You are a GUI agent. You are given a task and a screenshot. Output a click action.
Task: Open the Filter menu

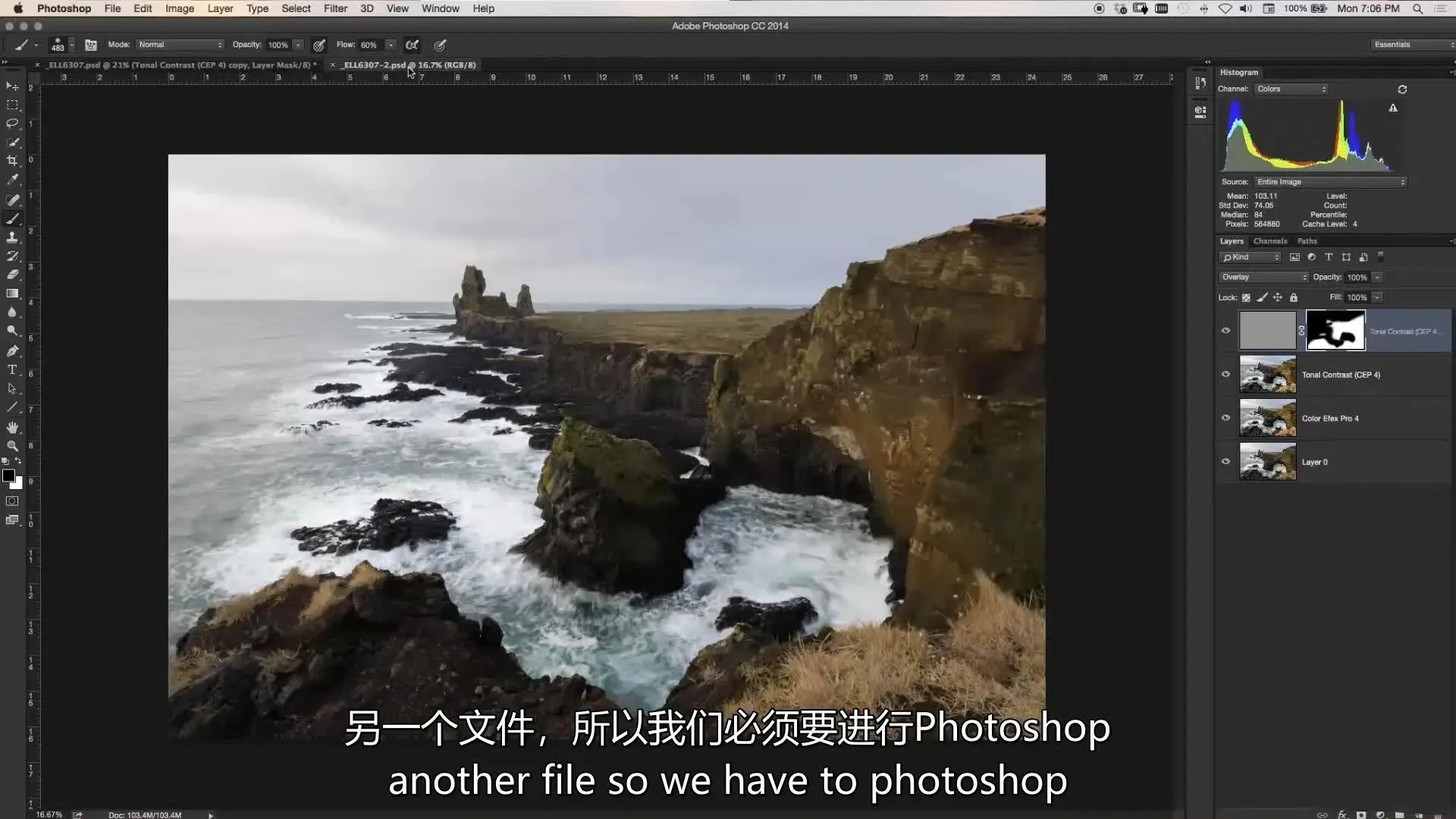coord(335,8)
